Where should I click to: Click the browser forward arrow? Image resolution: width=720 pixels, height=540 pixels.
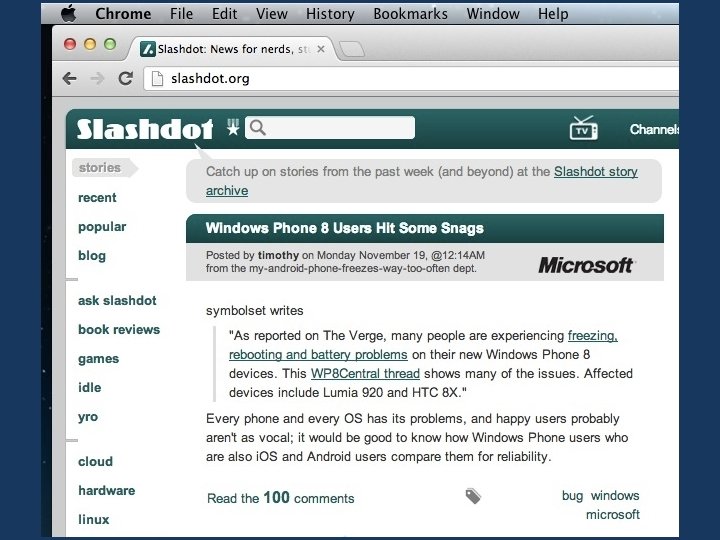click(x=97, y=79)
